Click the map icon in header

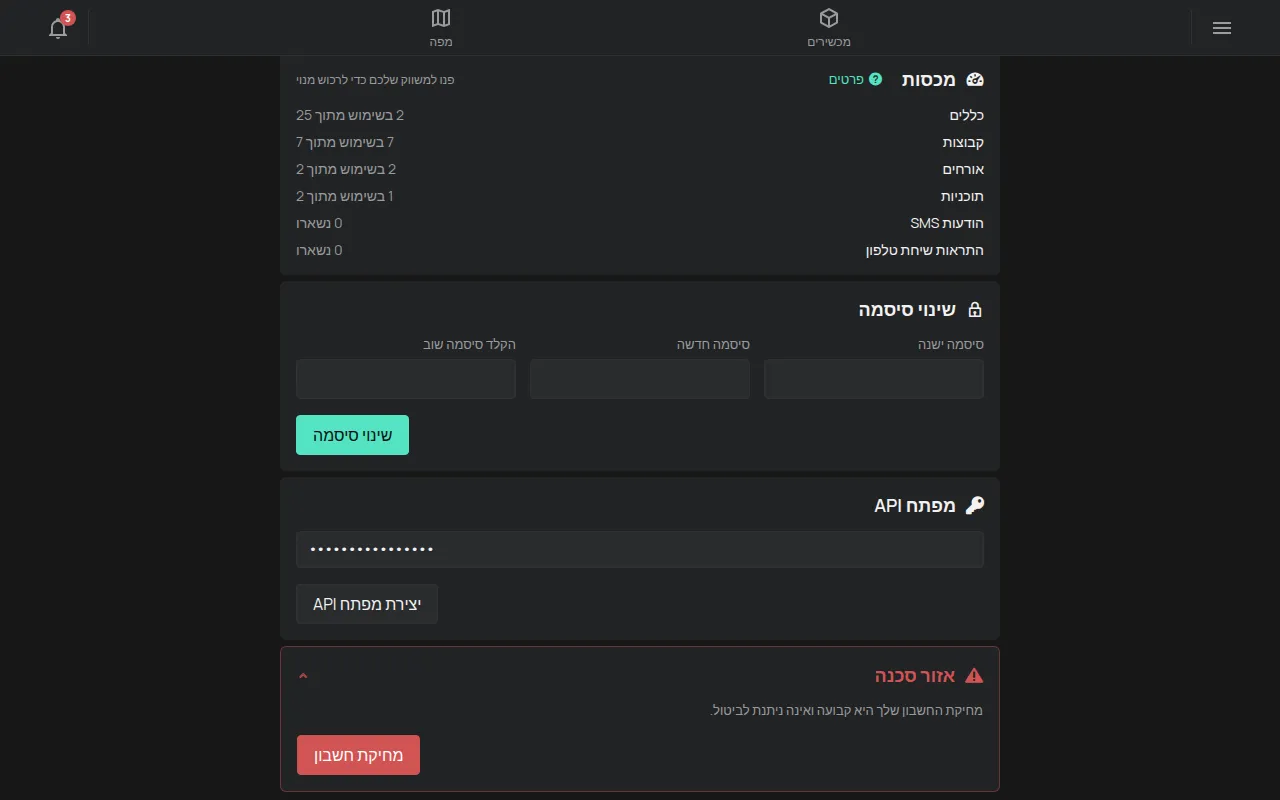(441, 18)
